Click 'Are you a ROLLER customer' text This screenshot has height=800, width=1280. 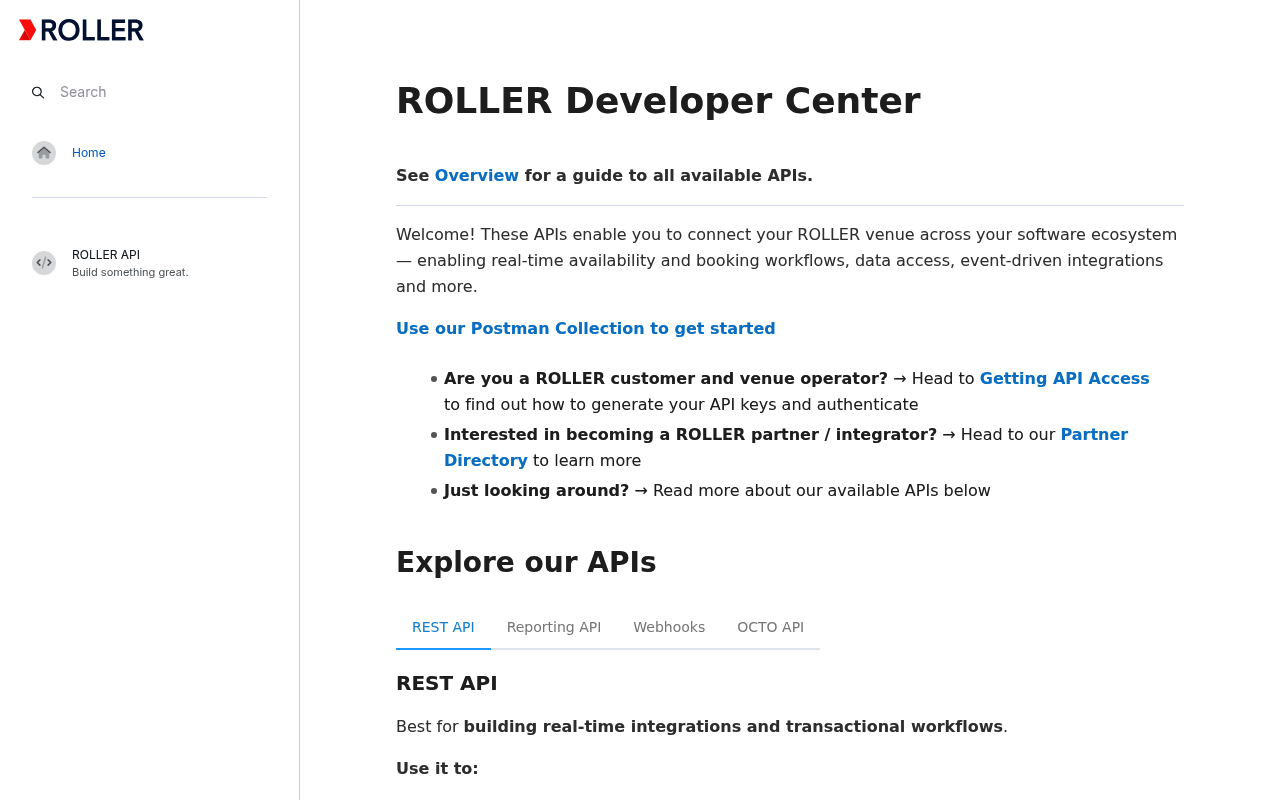pyautogui.click(x=666, y=378)
